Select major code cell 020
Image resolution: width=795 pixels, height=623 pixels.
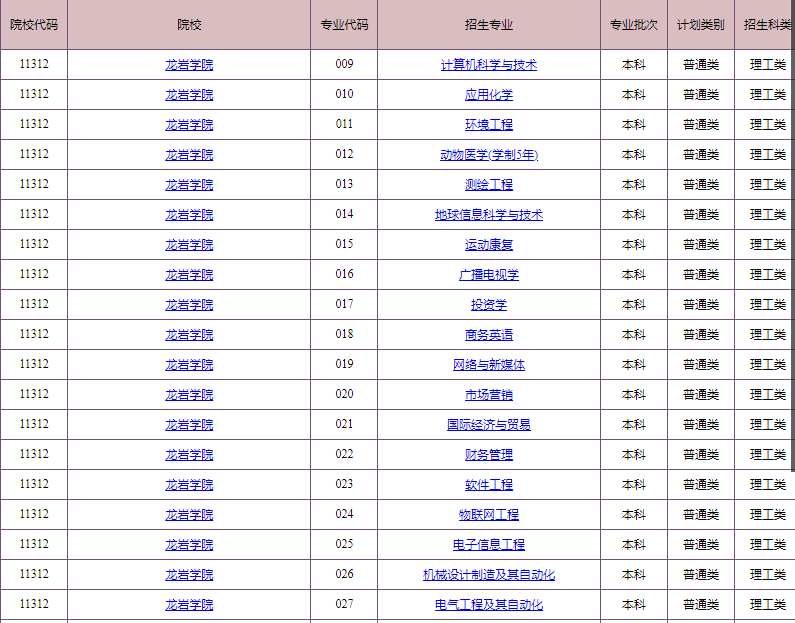(x=344, y=394)
